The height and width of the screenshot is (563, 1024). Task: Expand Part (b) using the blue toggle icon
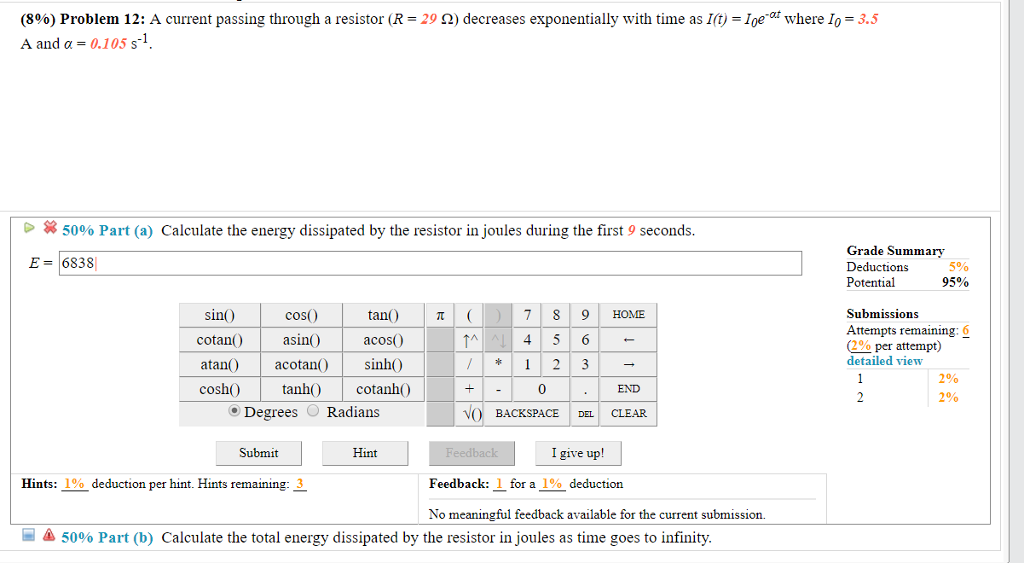pyautogui.click(x=30, y=537)
